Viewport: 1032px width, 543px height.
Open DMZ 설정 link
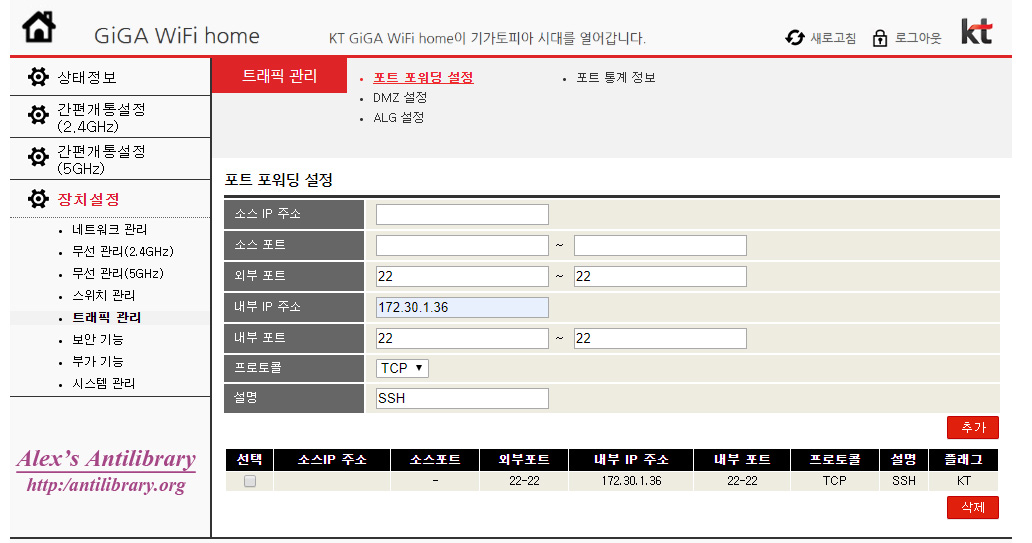(x=400, y=97)
